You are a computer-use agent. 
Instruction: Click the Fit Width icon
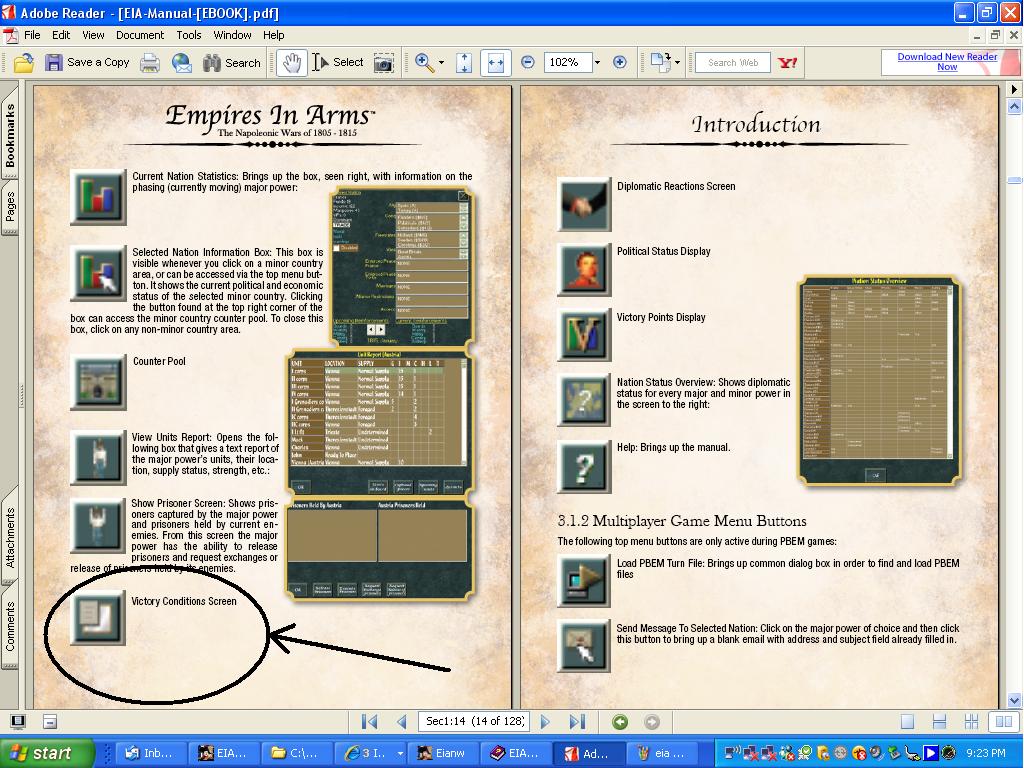click(x=496, y=63)
